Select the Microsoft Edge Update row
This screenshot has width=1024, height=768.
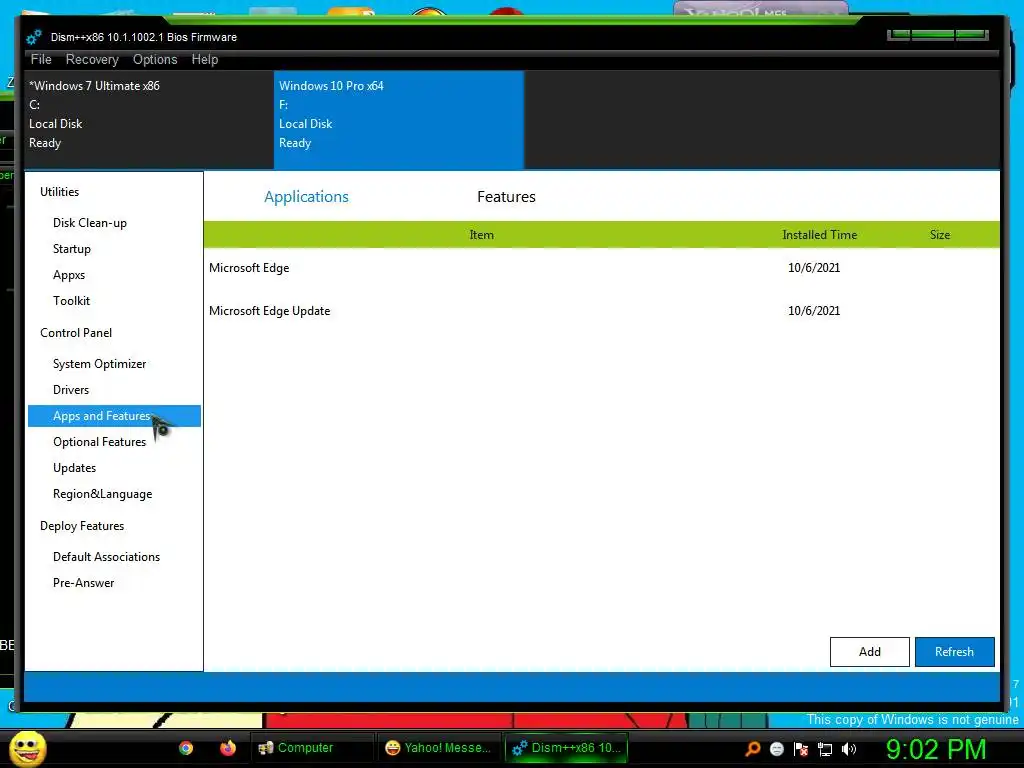(601, 311)
